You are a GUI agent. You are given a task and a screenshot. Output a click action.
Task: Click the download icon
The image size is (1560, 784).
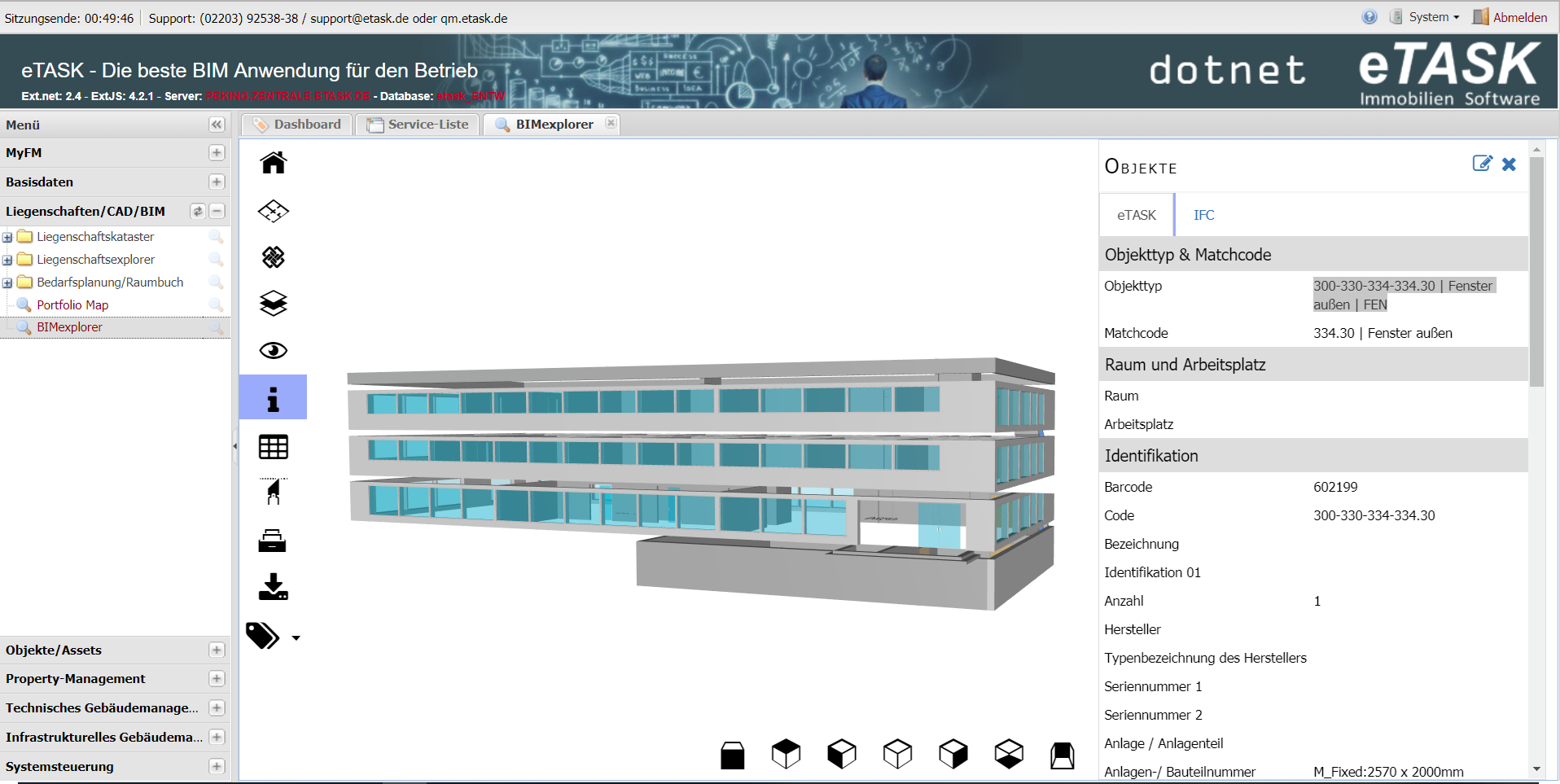tap(274, 587)
